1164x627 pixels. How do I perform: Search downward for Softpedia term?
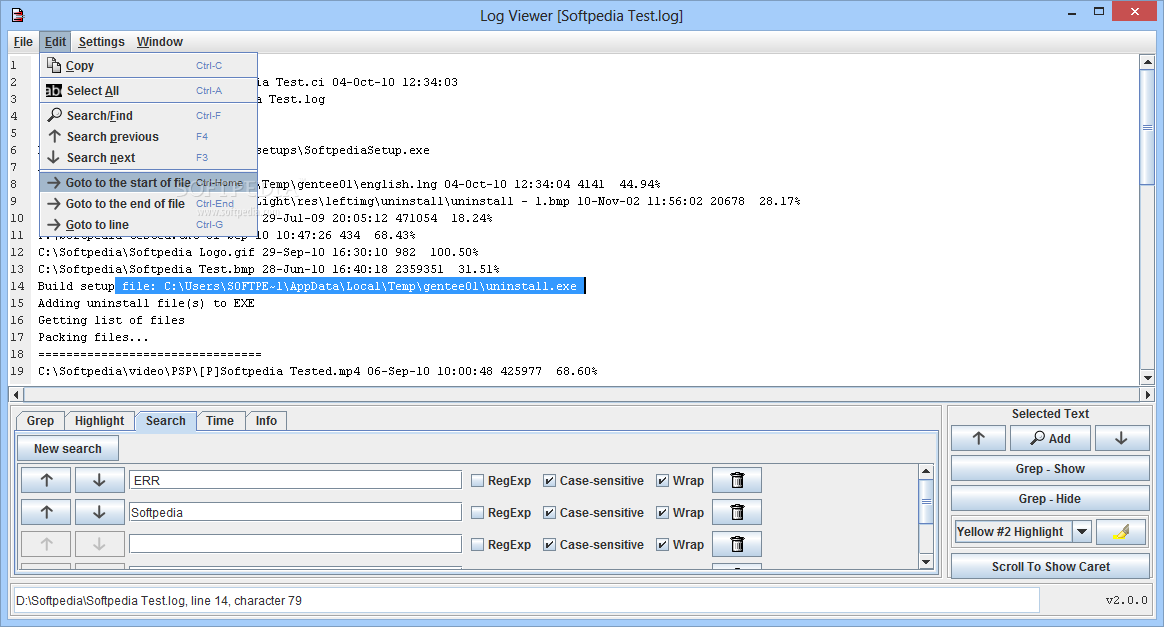coord(99,512)
